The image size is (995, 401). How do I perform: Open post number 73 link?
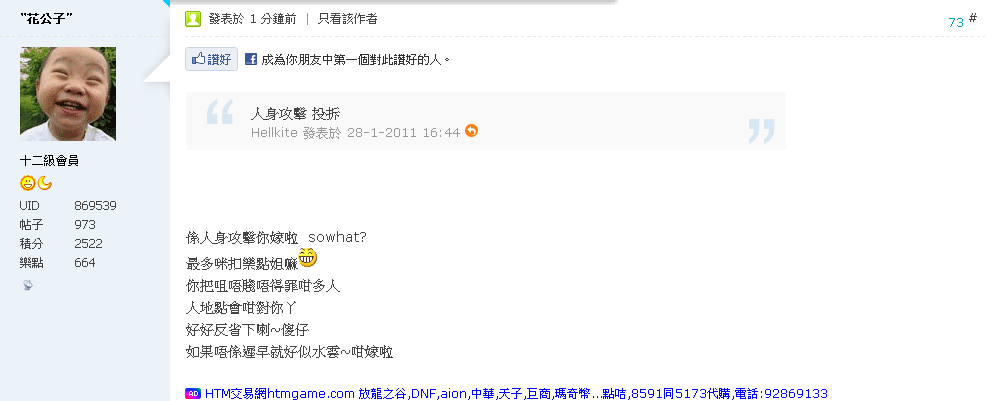pyautogui.click(x=956, y=22)
